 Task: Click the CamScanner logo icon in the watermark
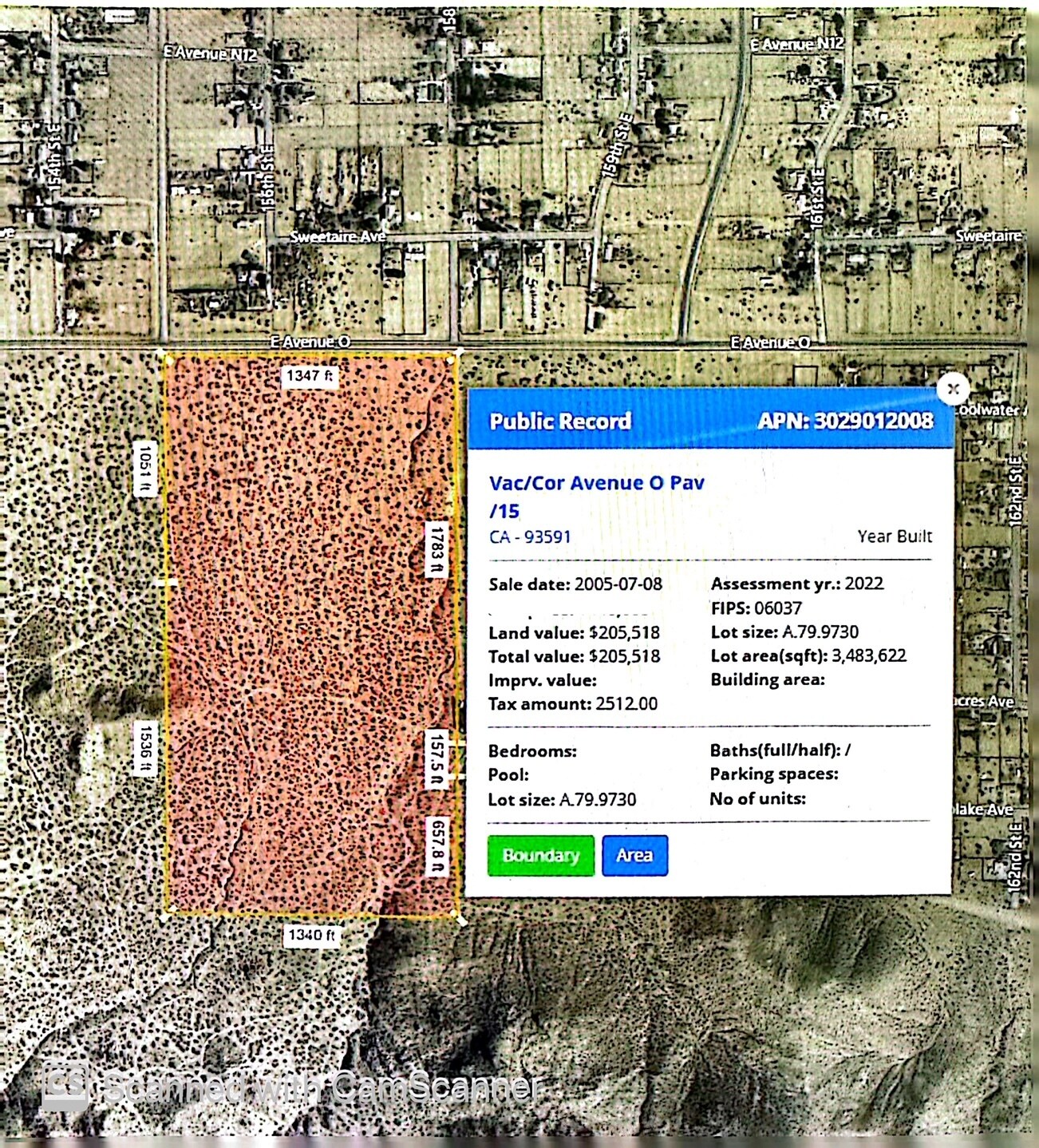coord(65,1086)
